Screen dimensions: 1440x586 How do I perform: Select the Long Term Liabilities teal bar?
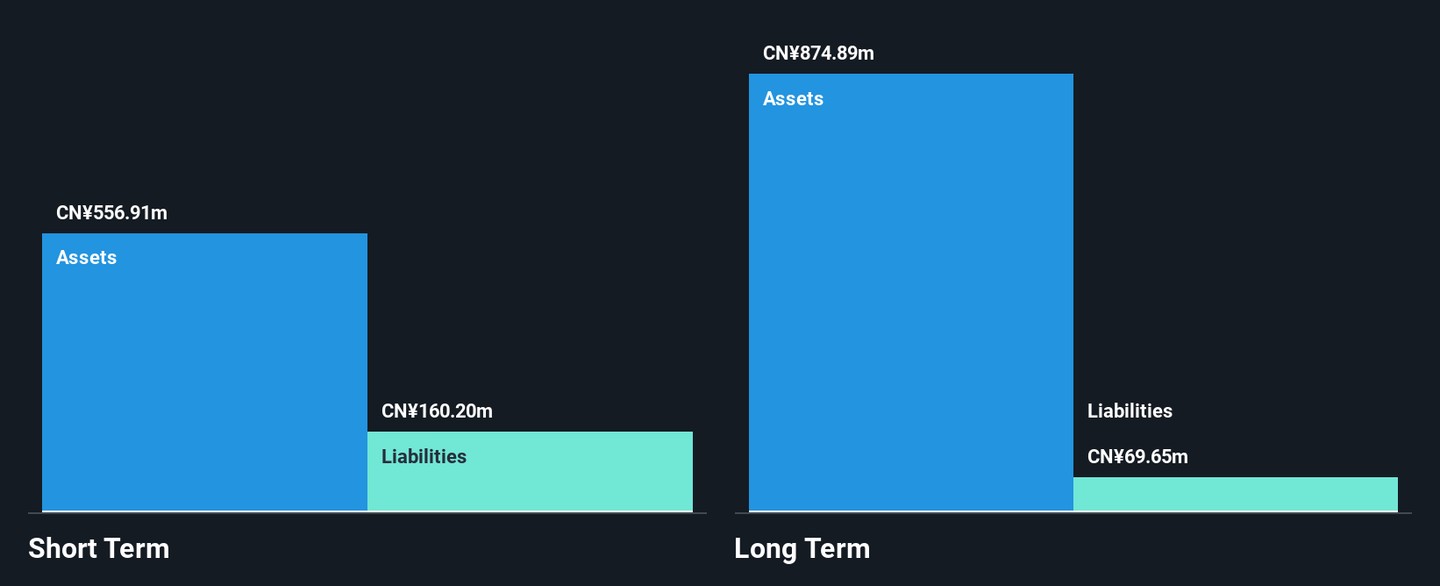[1235, 494]
